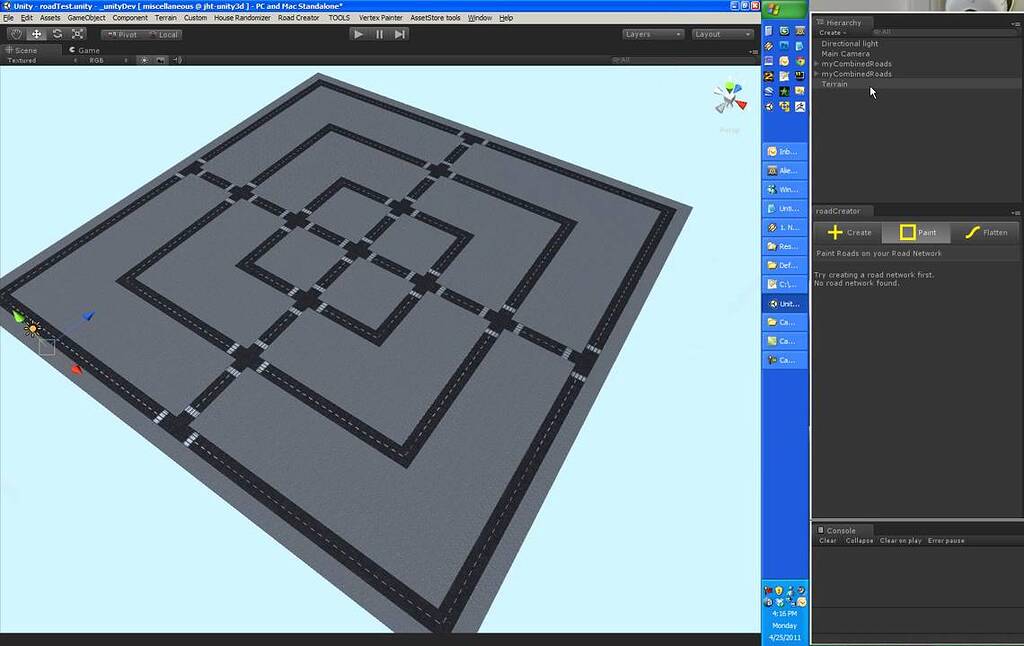Viewport: 1024px width, 646px height.
Task: Select the Move tool
Action: click(x=36, y=33)
